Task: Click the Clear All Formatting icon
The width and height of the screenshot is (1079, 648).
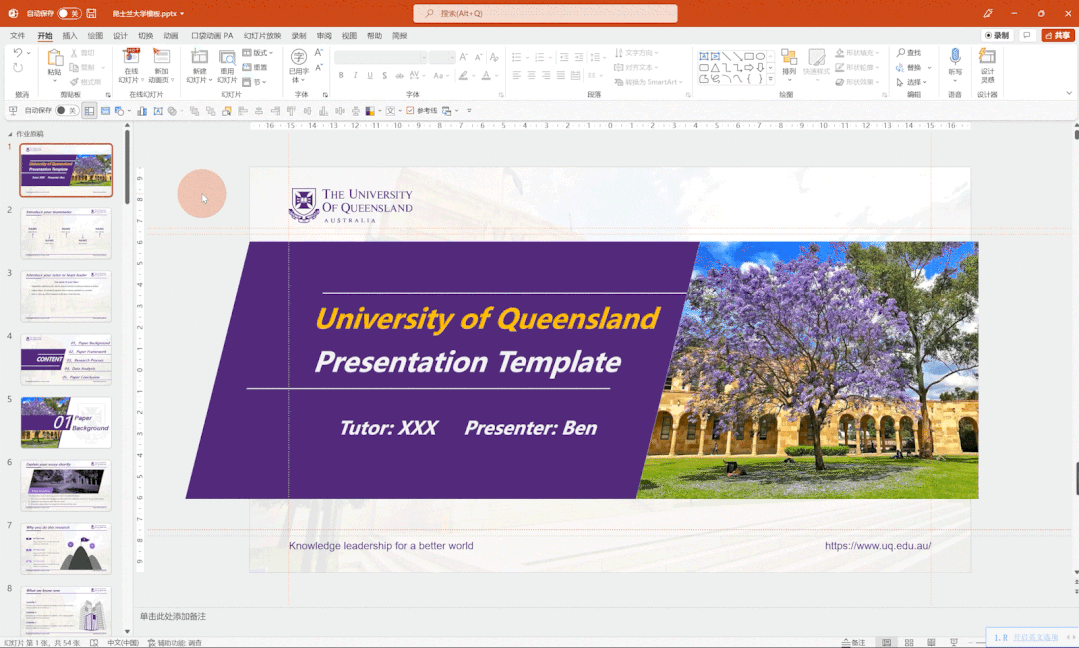Action: pos(493,57)
